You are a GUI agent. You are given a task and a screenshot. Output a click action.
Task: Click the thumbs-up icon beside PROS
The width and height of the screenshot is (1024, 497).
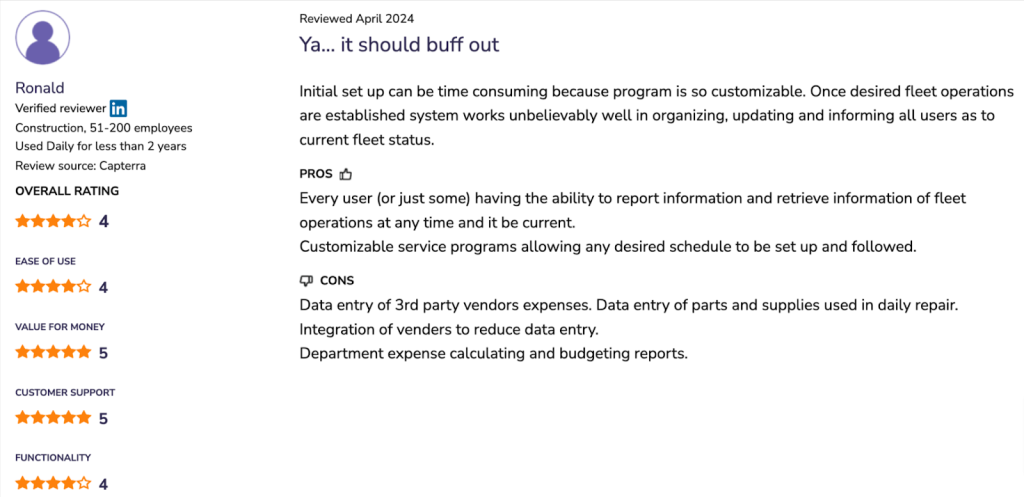click(x=346, y=174)
